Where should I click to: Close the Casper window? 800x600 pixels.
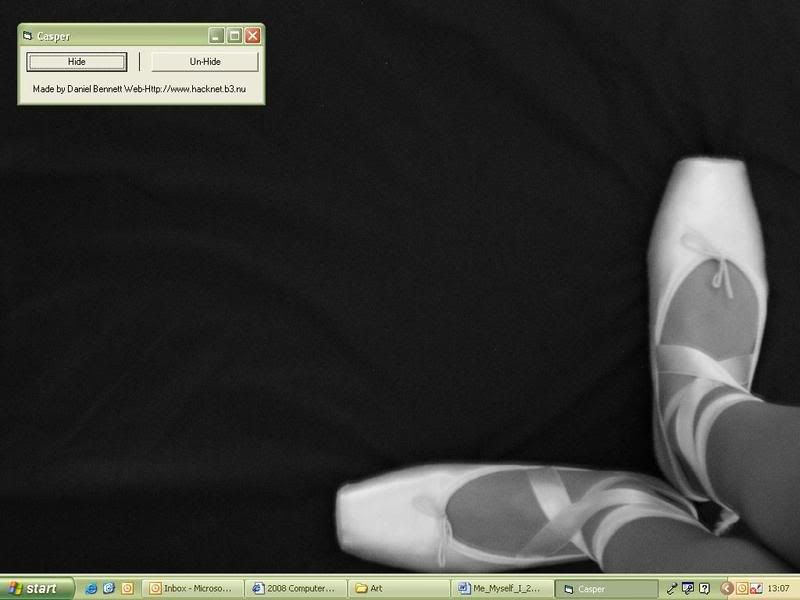pos(252,36)
